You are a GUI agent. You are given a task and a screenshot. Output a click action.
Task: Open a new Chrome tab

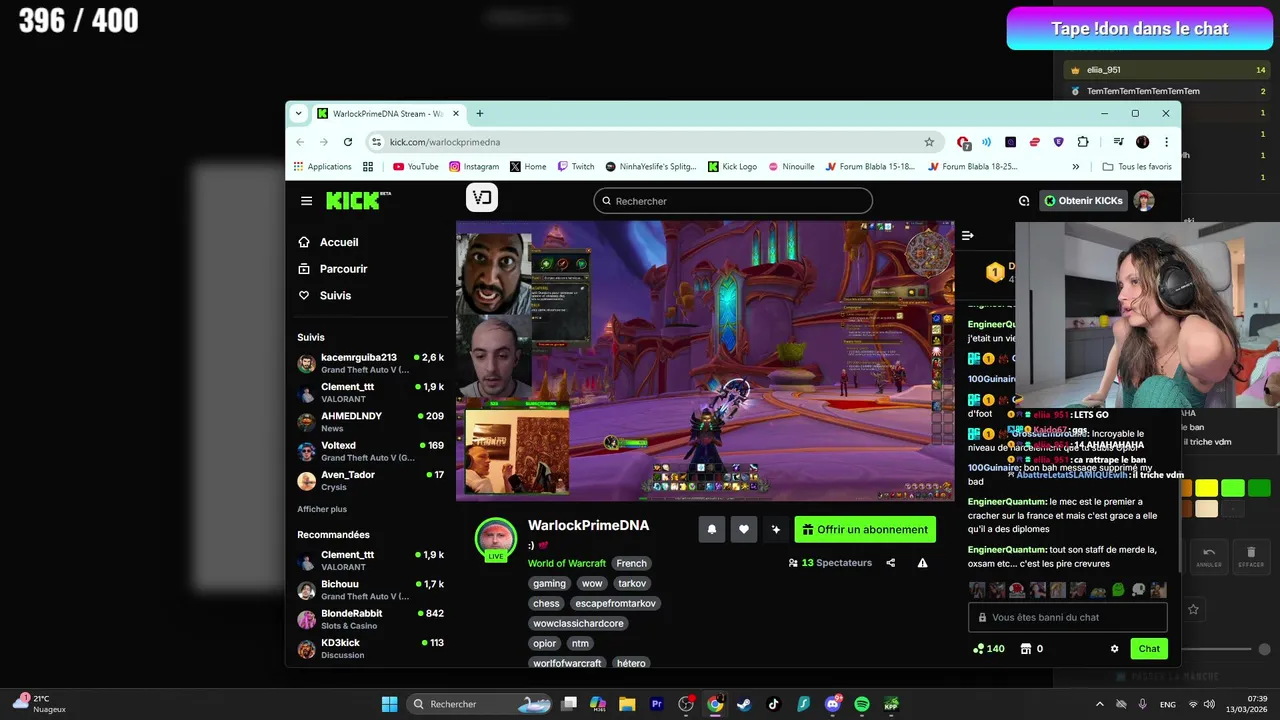[480, 114]
